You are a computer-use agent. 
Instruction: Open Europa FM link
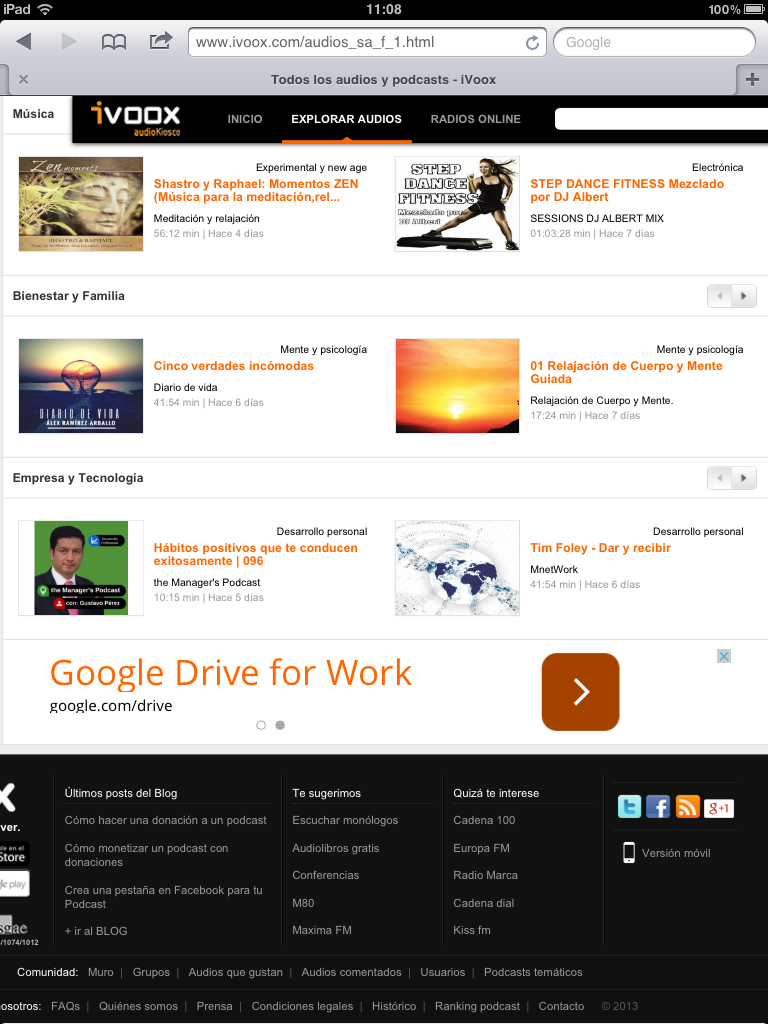[x=481, y=848]
